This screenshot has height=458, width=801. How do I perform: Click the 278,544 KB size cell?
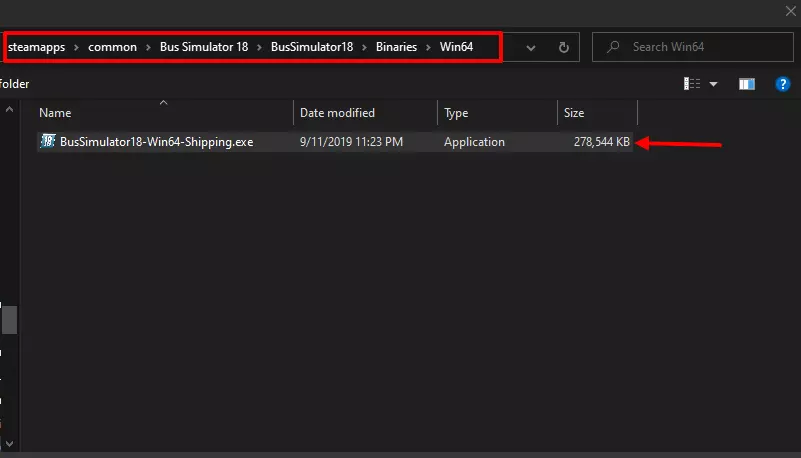click(601, 142)
